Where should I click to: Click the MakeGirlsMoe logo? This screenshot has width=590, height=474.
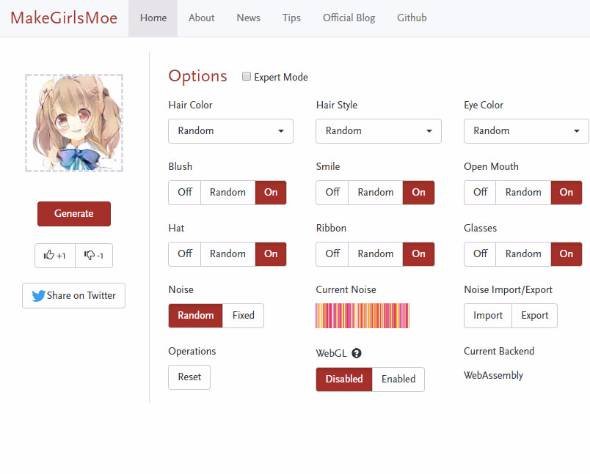(x=64, y=18)
